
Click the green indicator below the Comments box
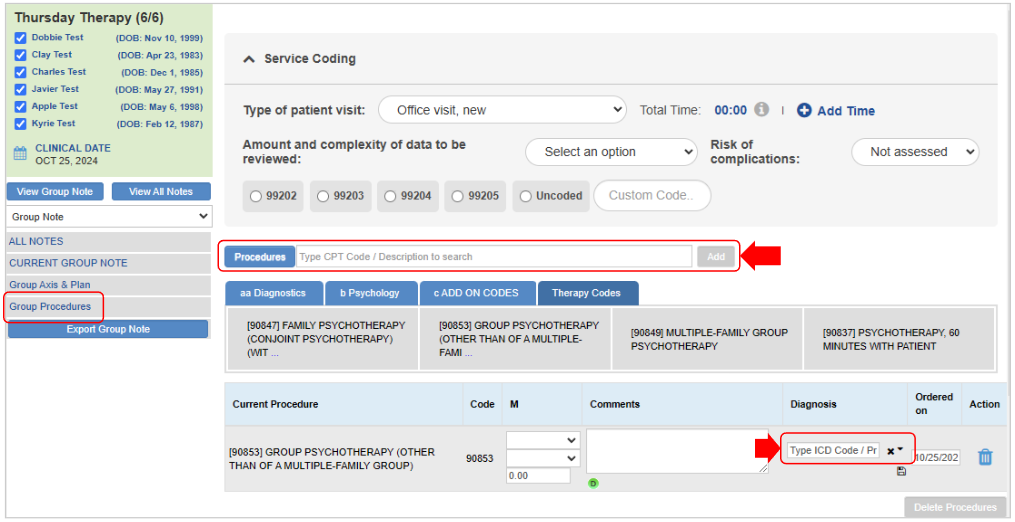[x=592, y=483]
